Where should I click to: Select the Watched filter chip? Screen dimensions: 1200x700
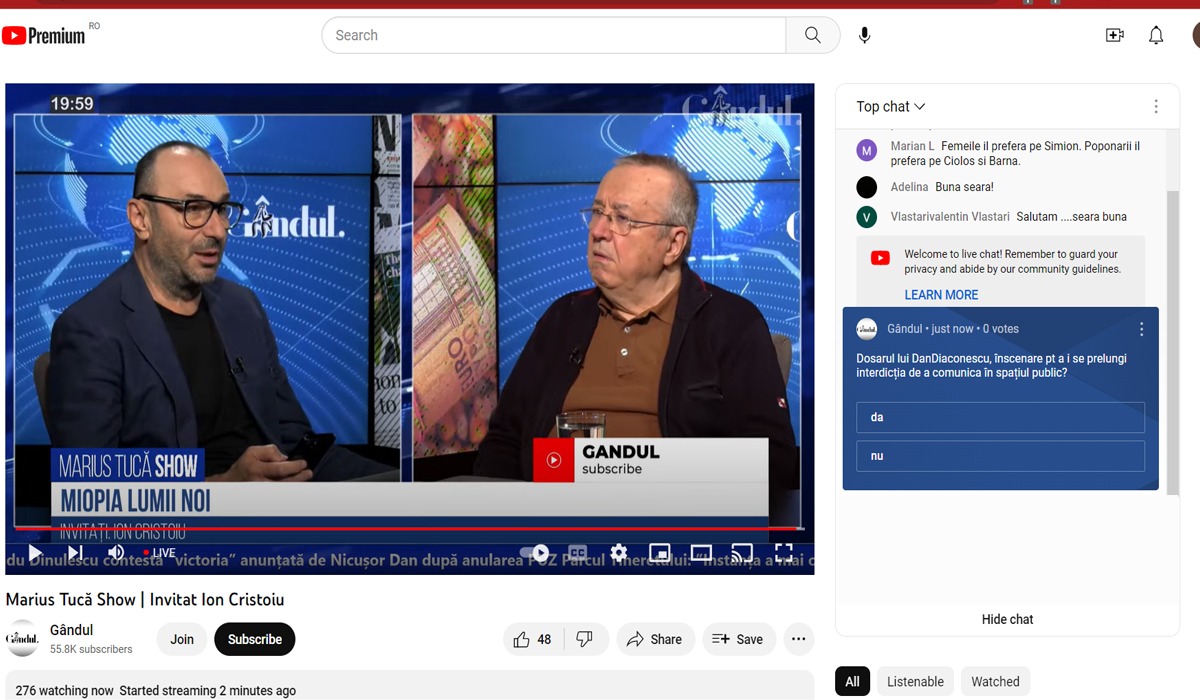point(996,682)
